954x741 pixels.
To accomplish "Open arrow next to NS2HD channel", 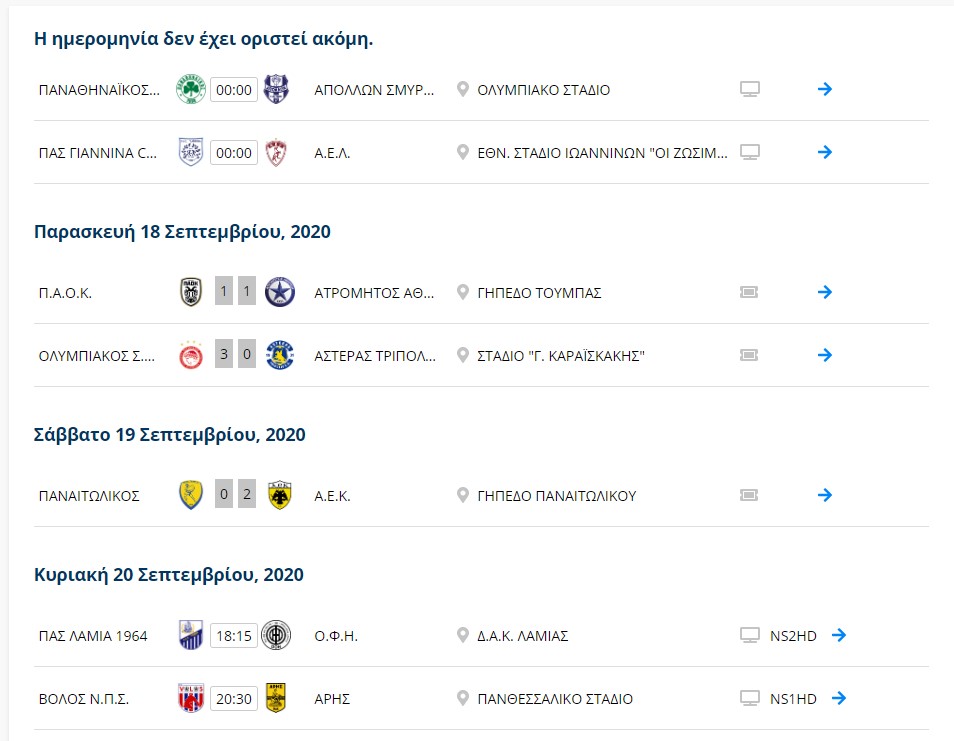I will (x=839, y=635).
